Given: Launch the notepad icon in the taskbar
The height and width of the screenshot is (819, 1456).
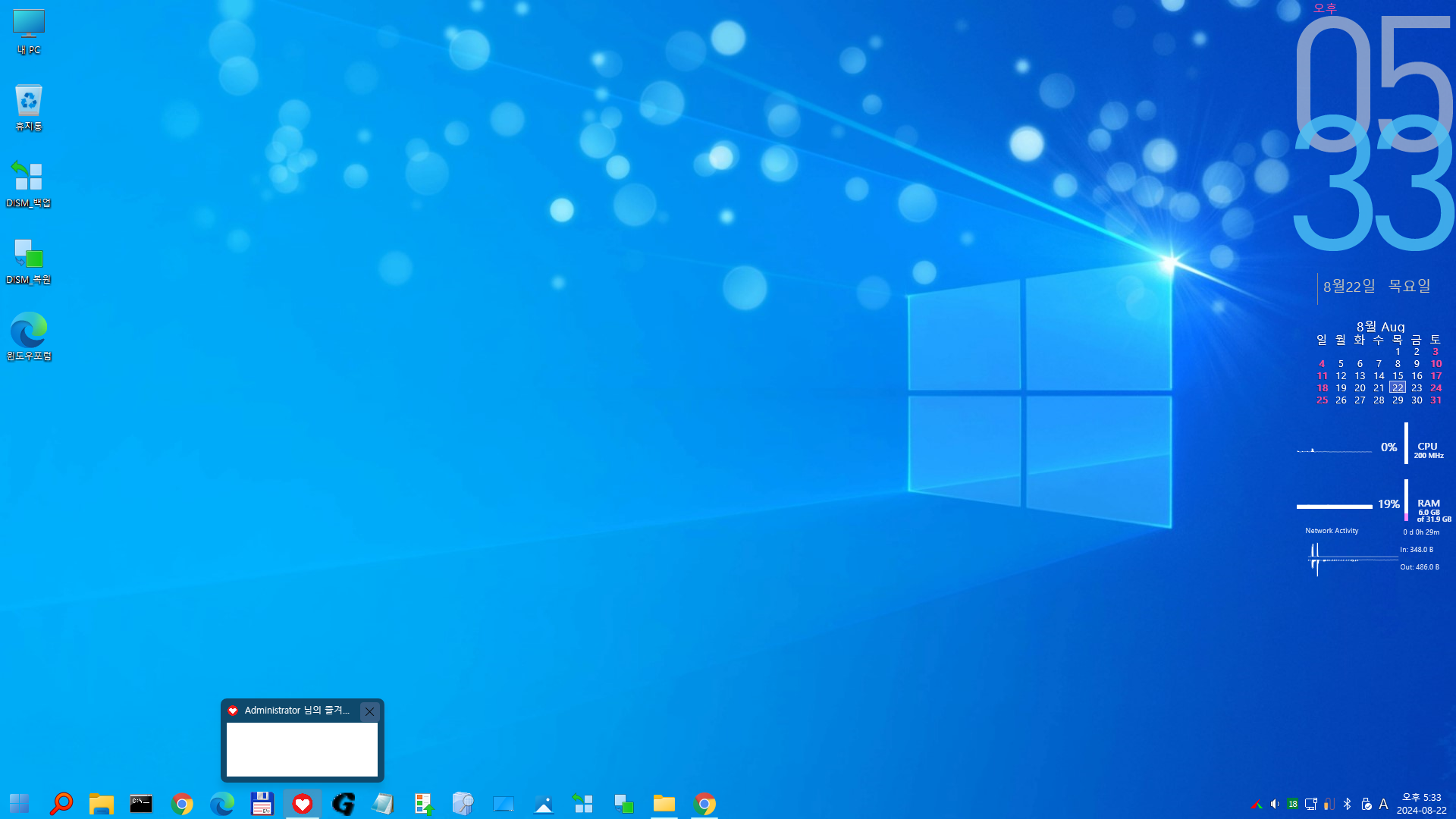Looking at the screenshot, I should tap(383, 803).
